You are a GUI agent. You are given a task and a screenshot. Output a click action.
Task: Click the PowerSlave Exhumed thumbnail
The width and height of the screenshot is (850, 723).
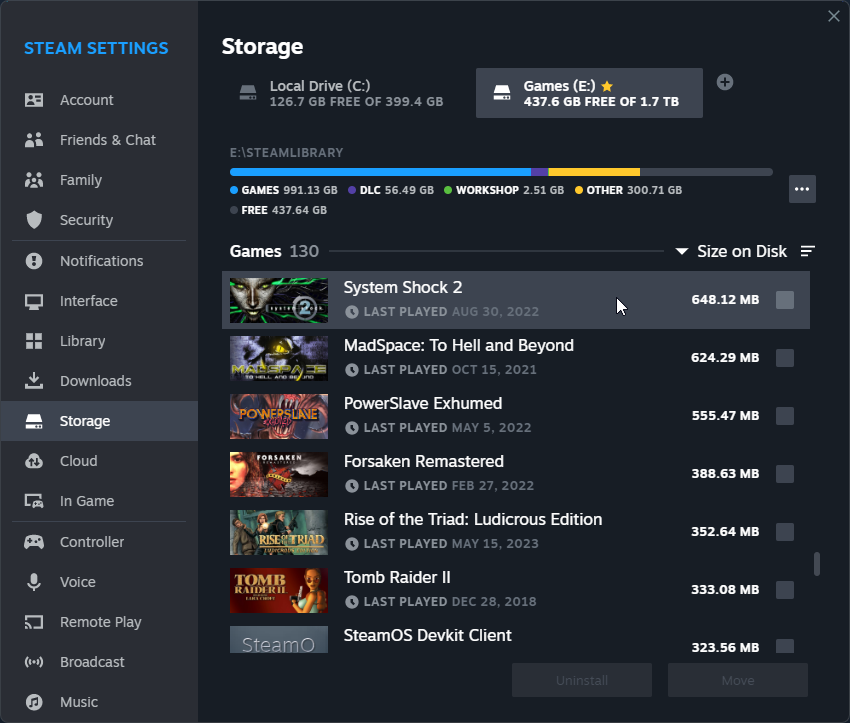(279, 416)
